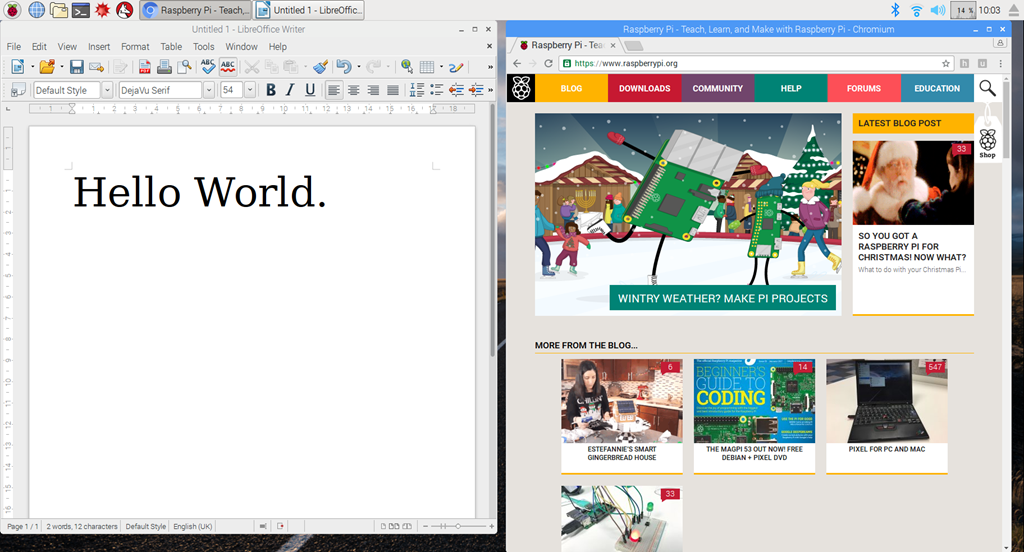This screenshot has width=1024, height=552.
Task: Expand the Insert Table dropdown arrow
Action: click(x=441, y=67)
